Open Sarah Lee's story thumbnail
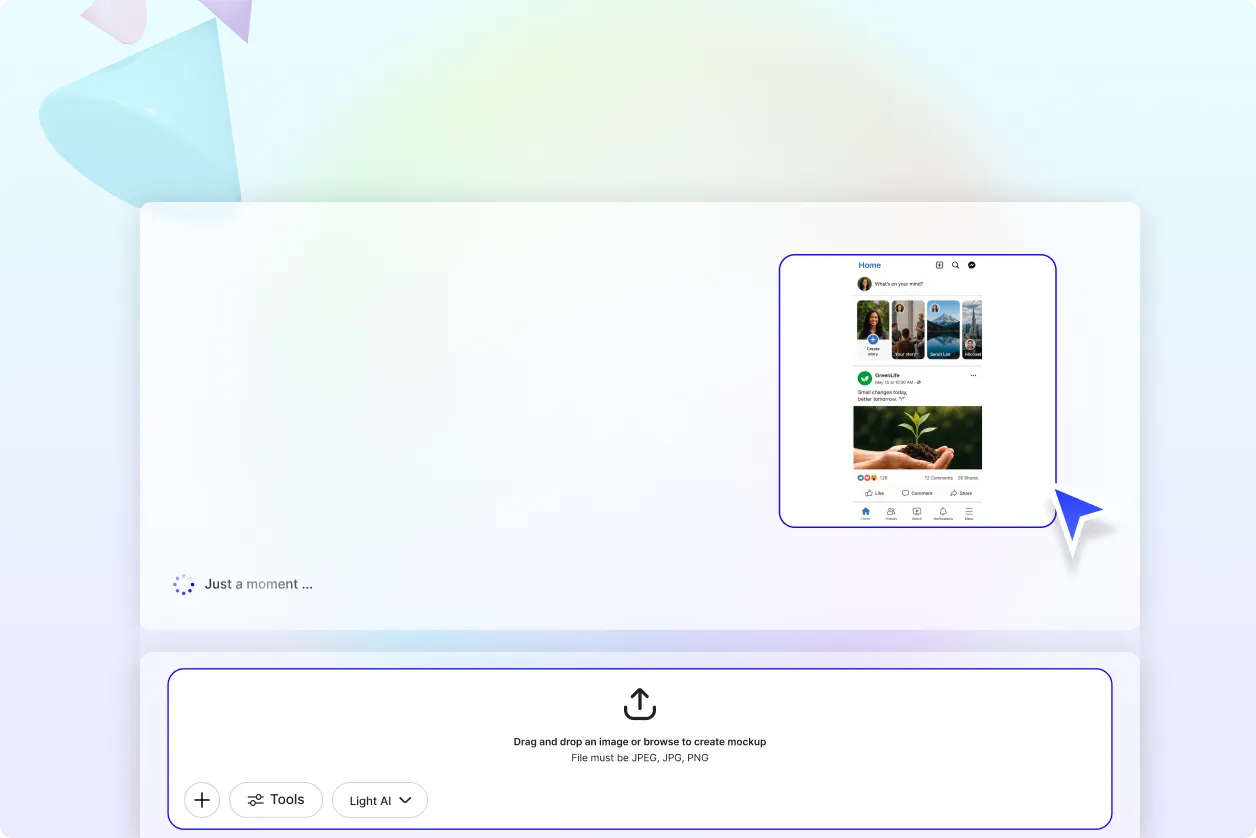The height and width of the screenshot is (838, 1256). click(x=943, y=330)
